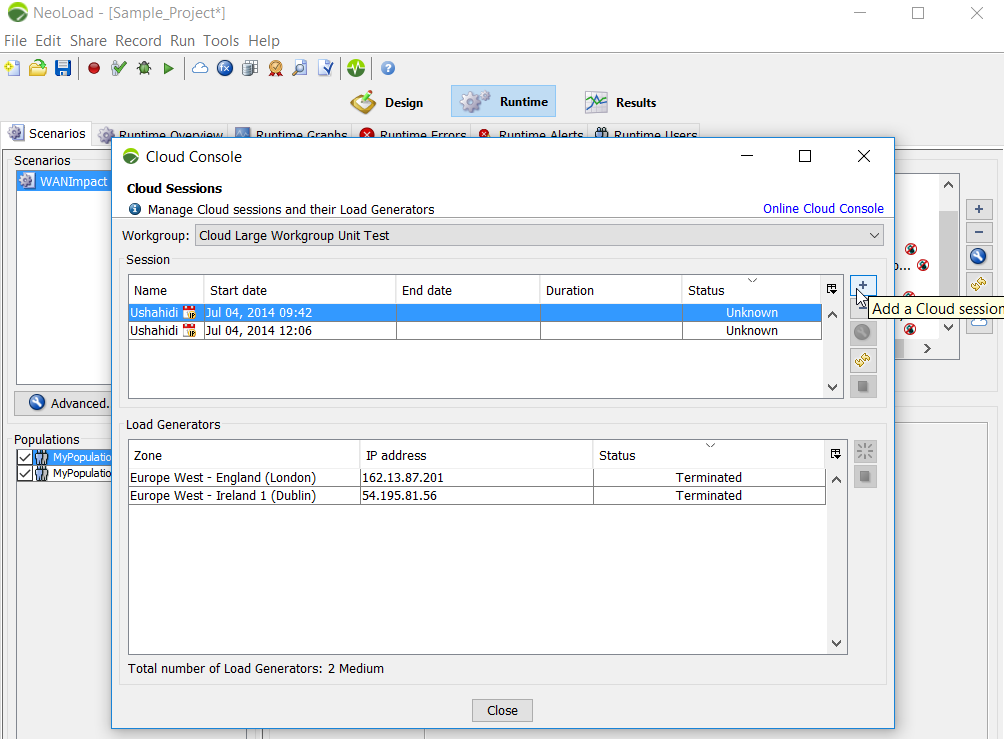This screenshot has height=739, width=1004.
Task: Click the Close button in the dialog
Action: tap(502, 710)
